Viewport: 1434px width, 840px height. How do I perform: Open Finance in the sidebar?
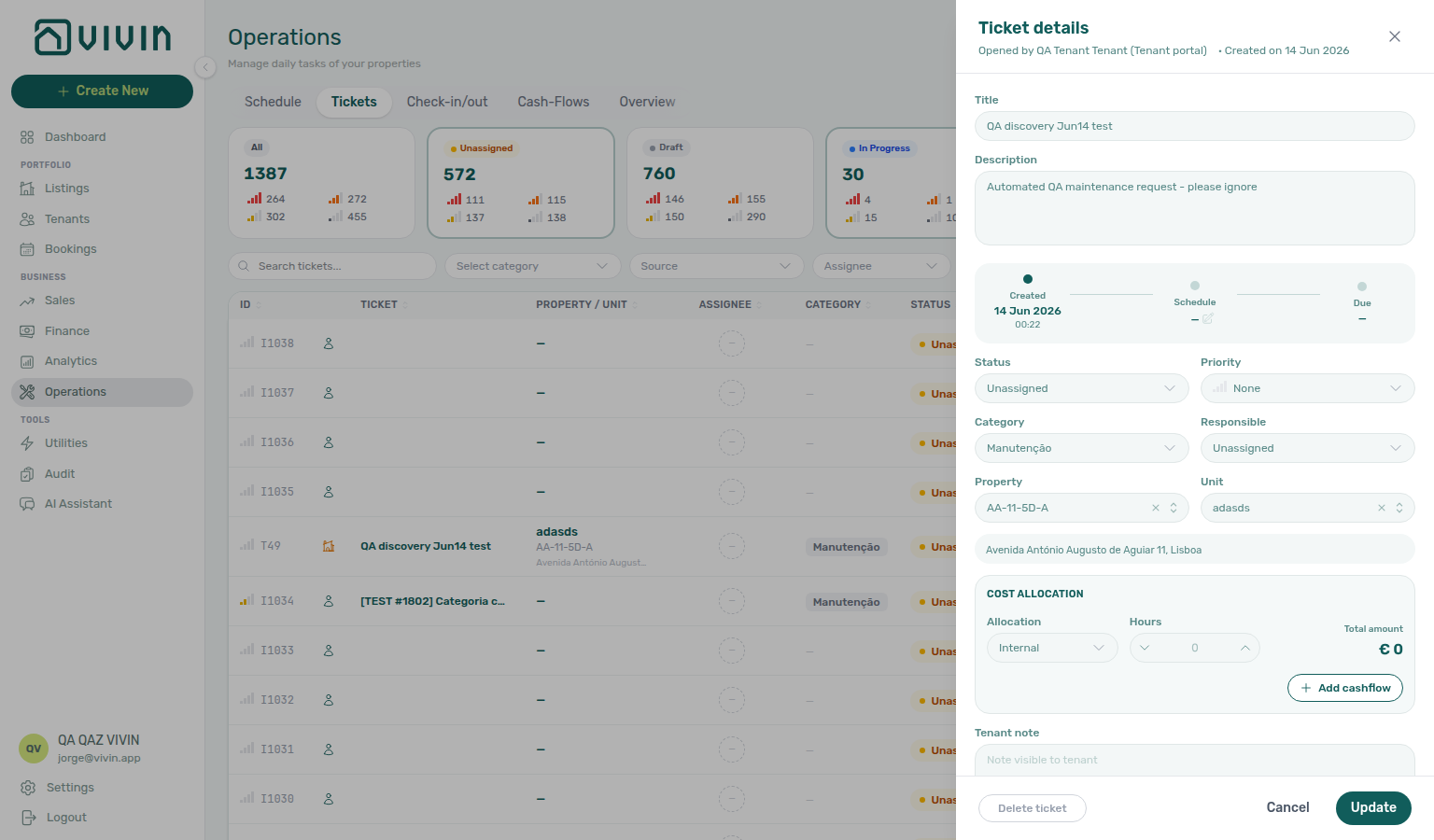click(102, 331)
